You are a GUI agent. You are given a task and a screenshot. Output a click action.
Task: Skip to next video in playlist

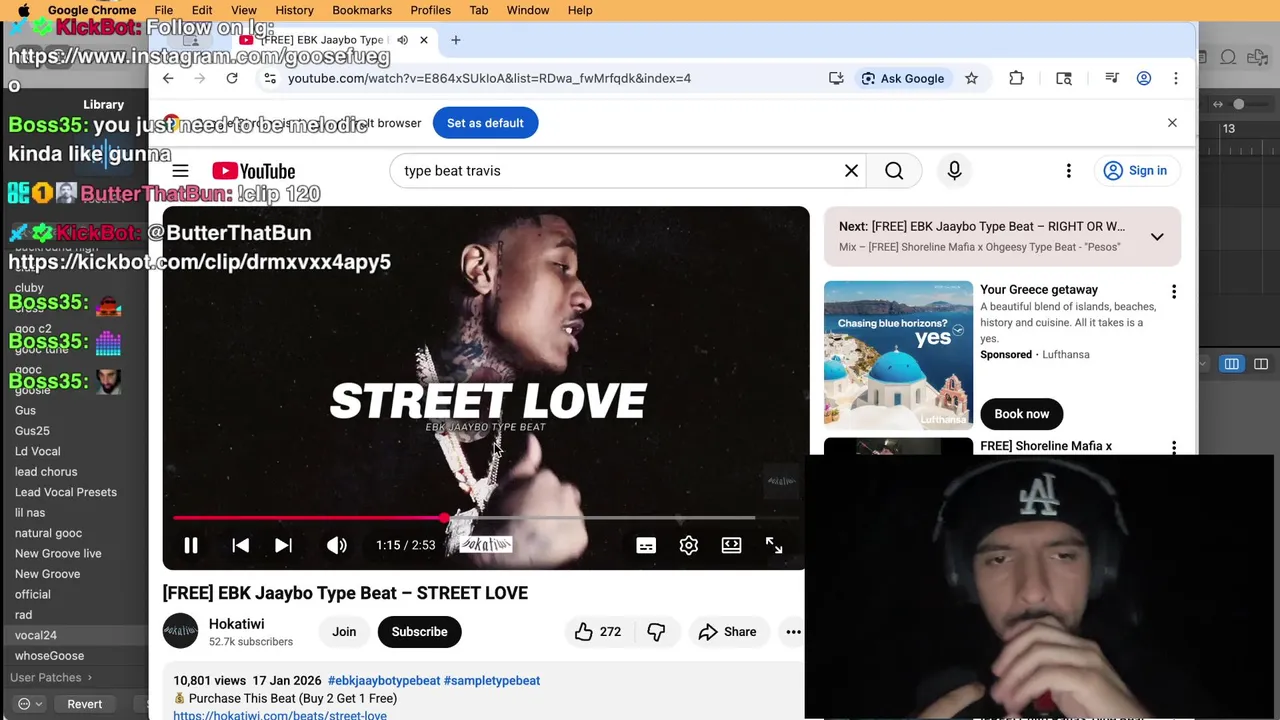[283, 545]
